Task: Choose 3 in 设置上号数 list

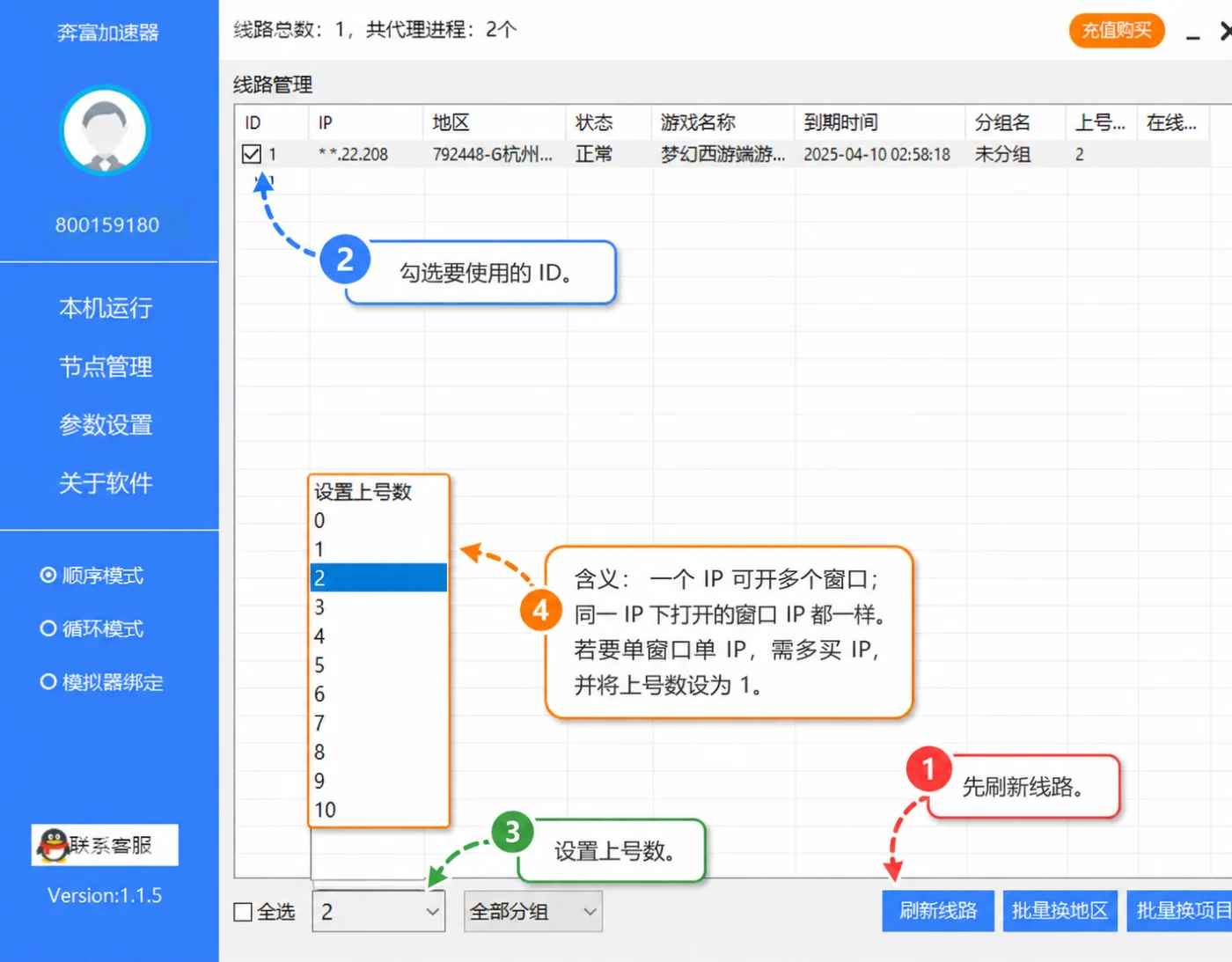Action: coord(378,607)
